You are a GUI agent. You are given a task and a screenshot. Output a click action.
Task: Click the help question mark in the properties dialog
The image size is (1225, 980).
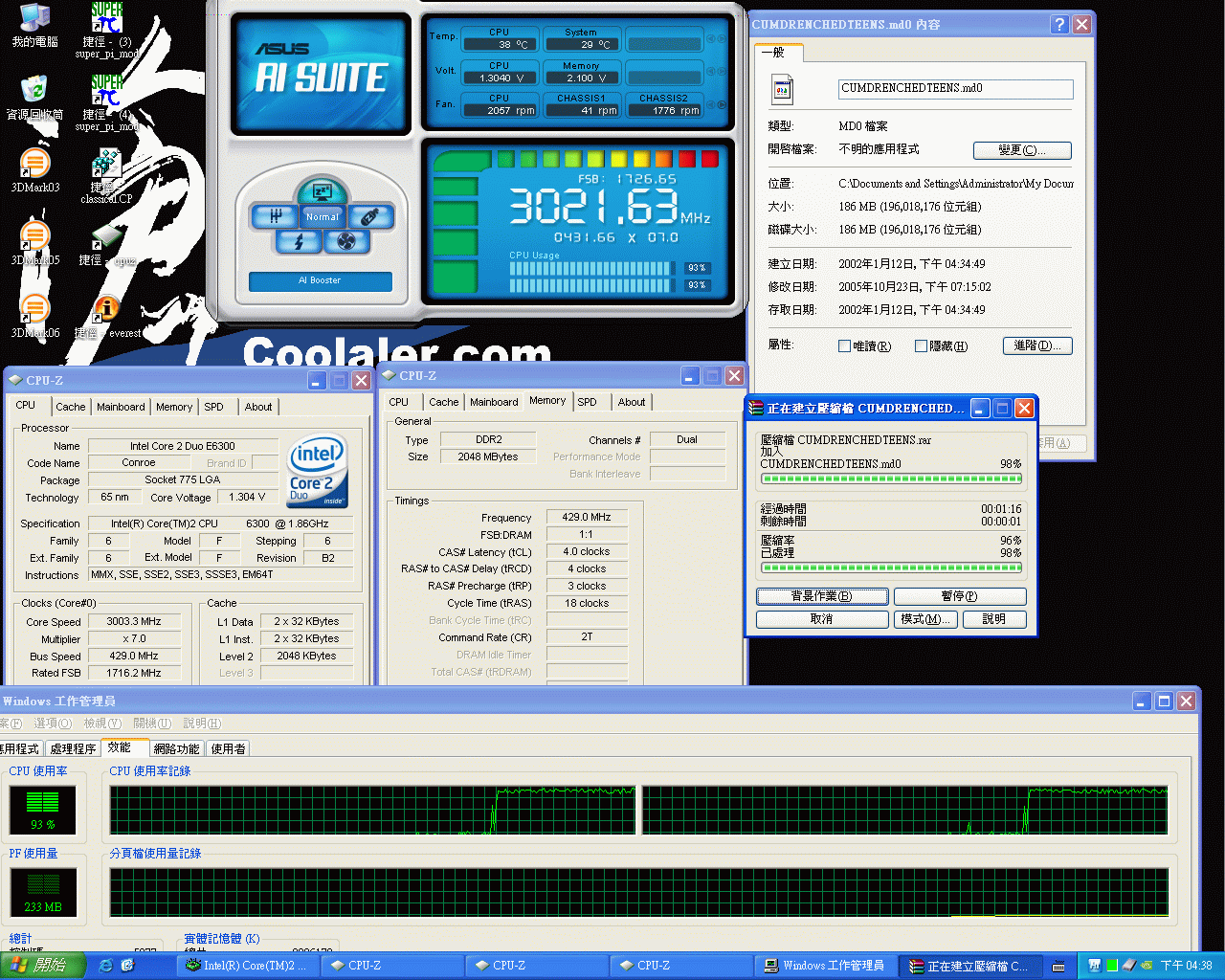click(x=1059, y=25)
